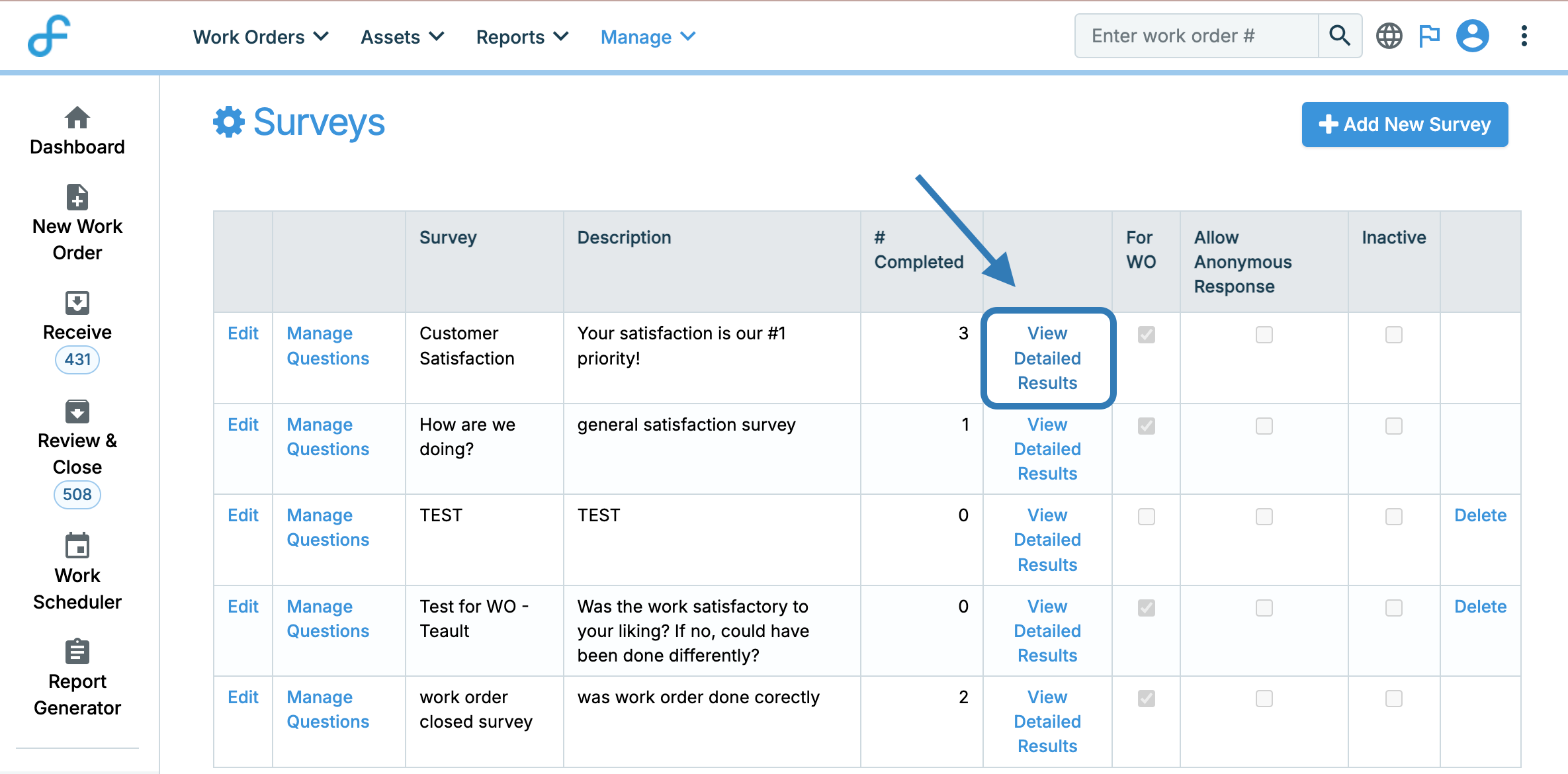
Task: Open the Work Scheduler calendar icon
Action: click(x=77, y=546)
